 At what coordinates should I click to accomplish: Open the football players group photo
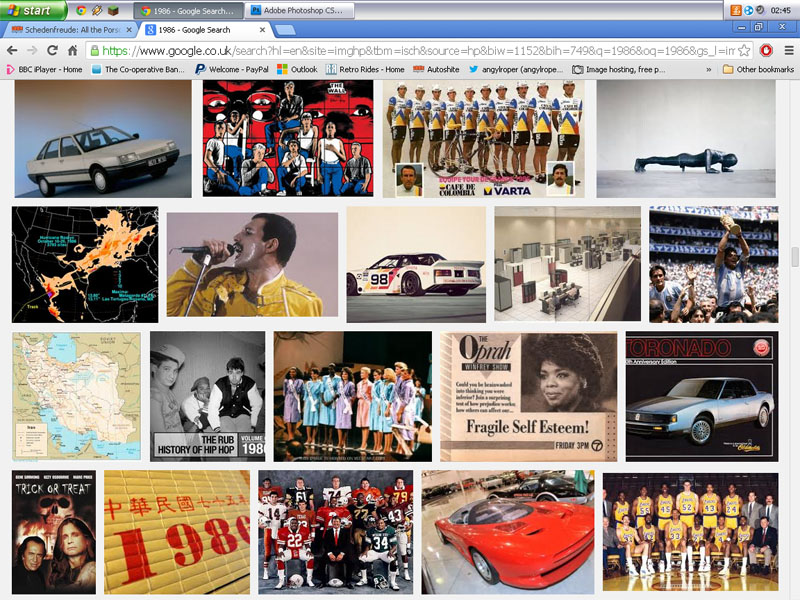336,532
